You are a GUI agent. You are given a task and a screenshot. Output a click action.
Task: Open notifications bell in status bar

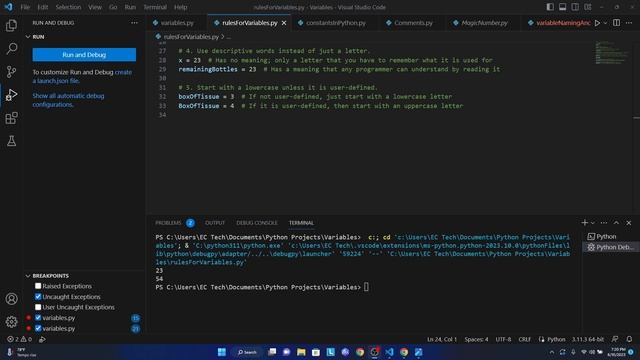coord(629,339)
